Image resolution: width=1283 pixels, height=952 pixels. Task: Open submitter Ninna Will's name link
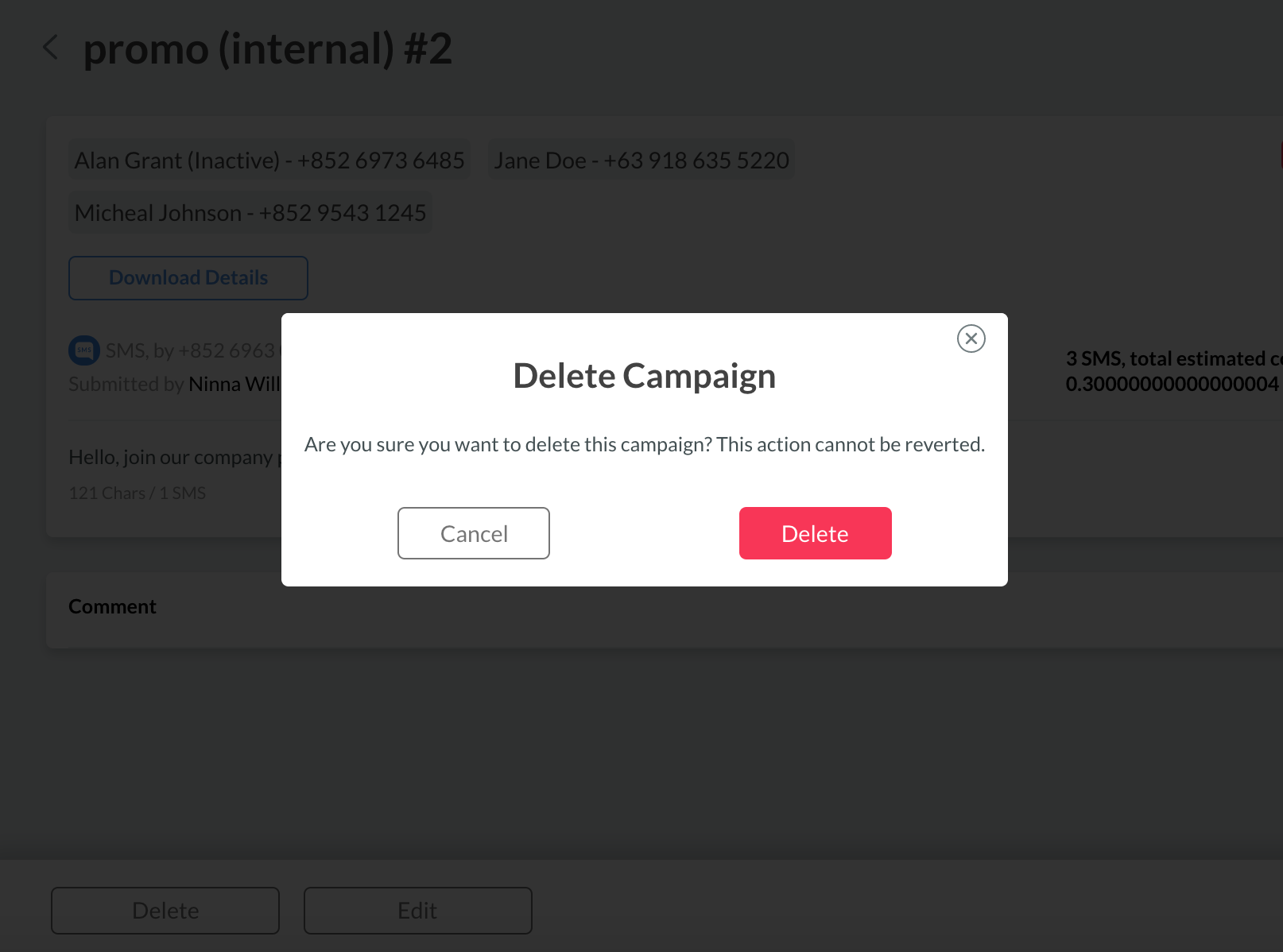[235, 385]
